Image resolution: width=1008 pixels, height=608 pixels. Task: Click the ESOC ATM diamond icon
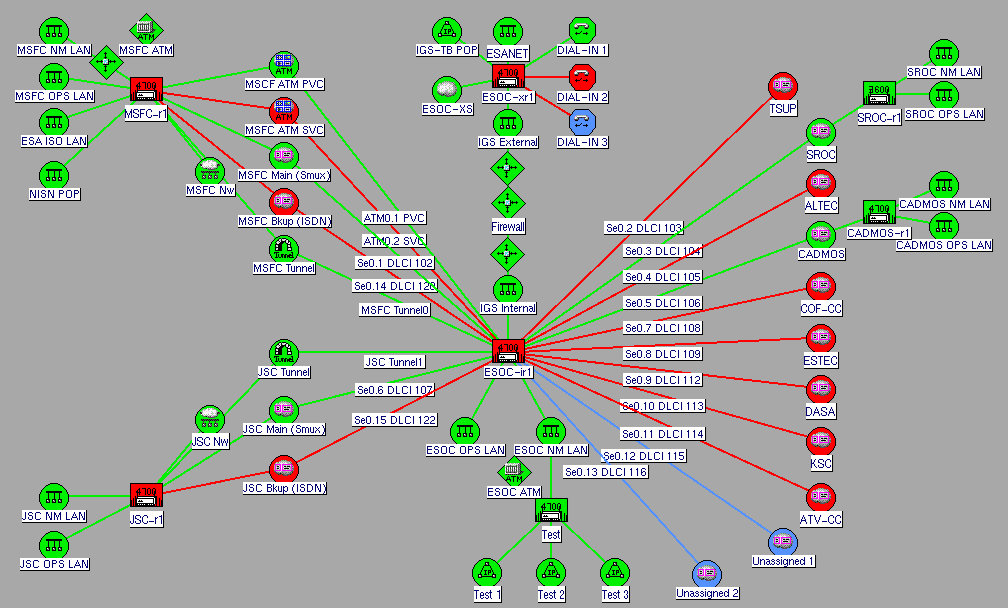(x=514, y=472)
